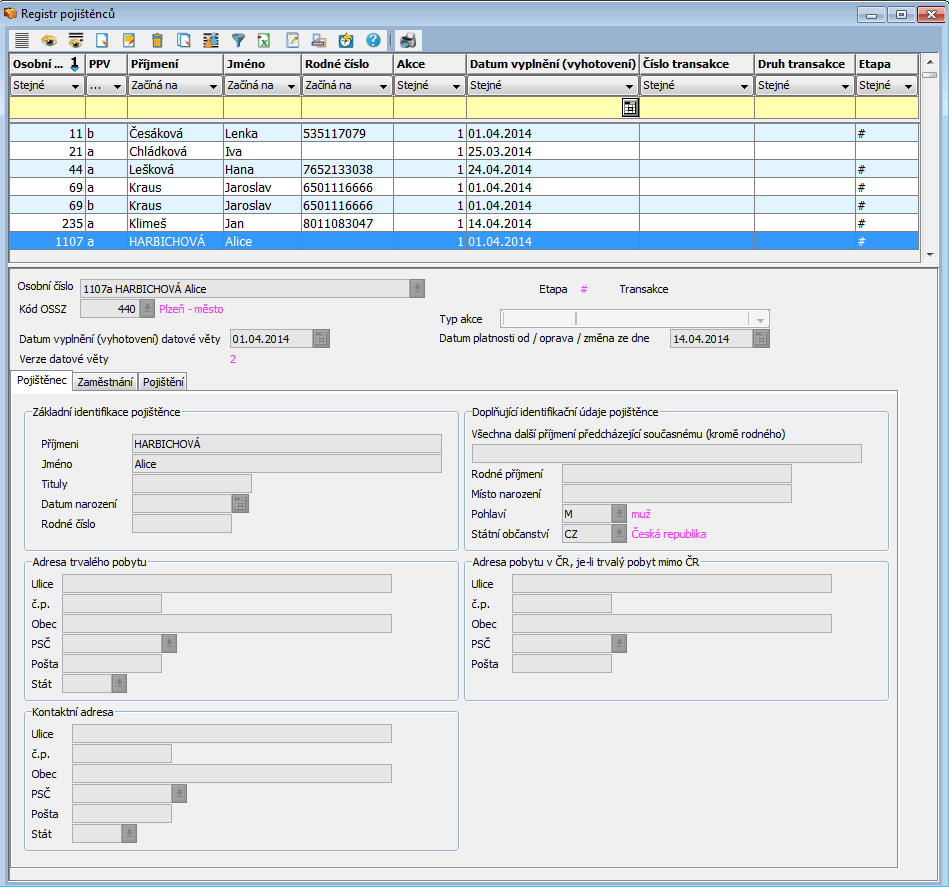Open help with the question mark icon

click(x=373, y=40)
